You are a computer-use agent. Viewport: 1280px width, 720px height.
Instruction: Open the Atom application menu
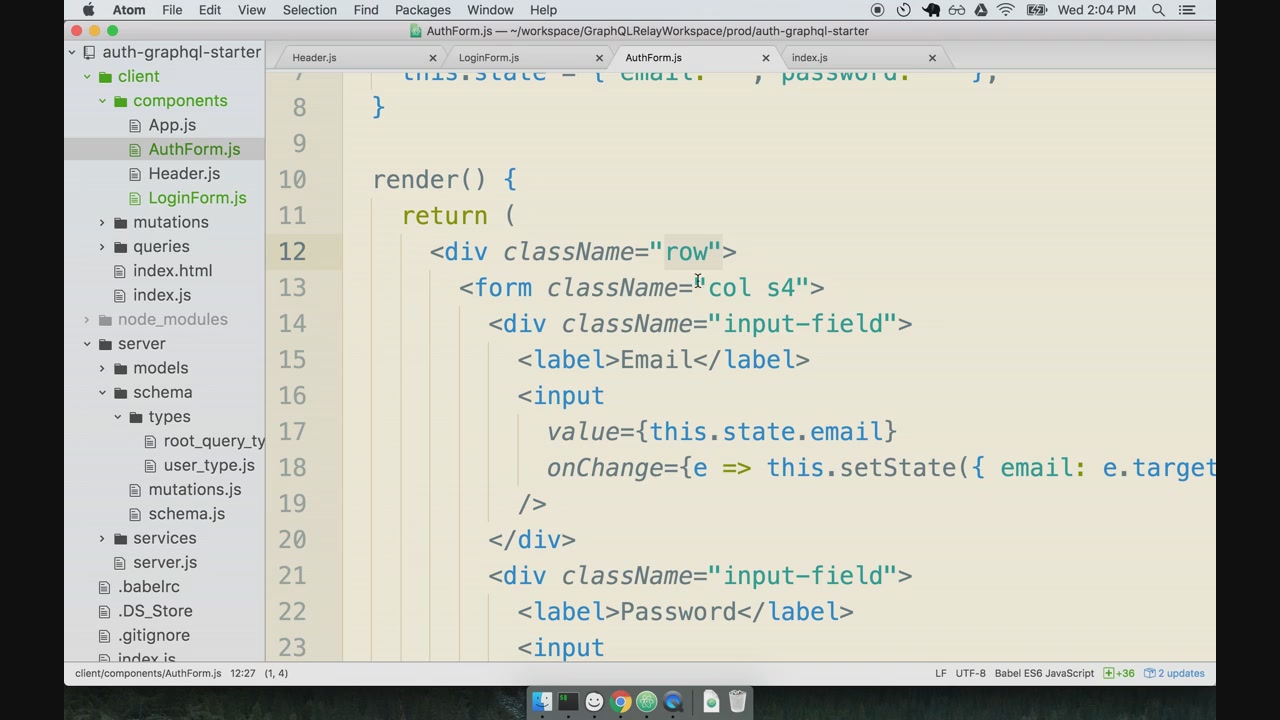128,10
